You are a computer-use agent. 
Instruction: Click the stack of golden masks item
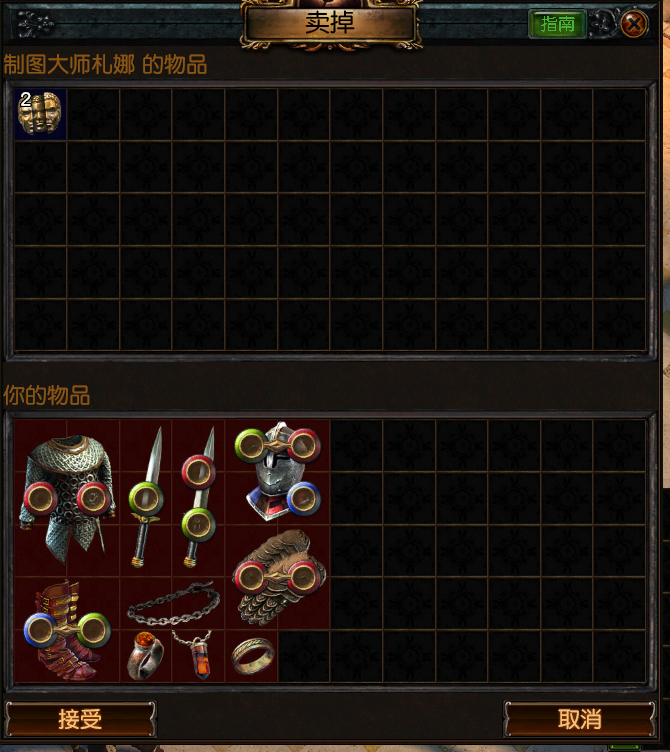coord(40,114)
